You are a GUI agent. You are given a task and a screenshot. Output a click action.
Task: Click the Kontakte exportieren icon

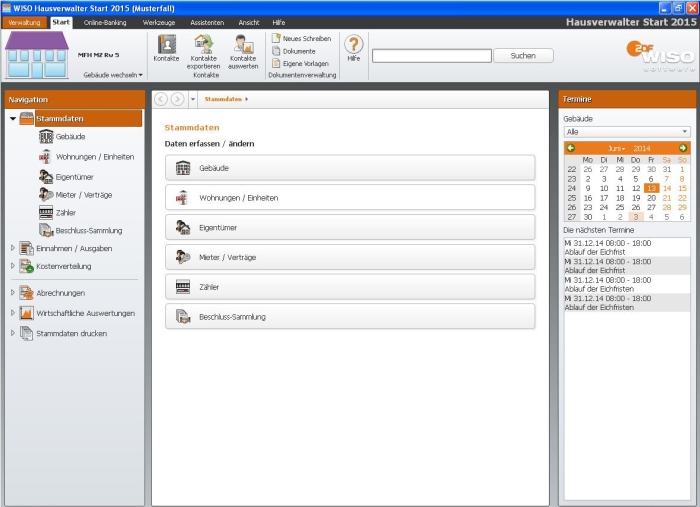point(204,44)
